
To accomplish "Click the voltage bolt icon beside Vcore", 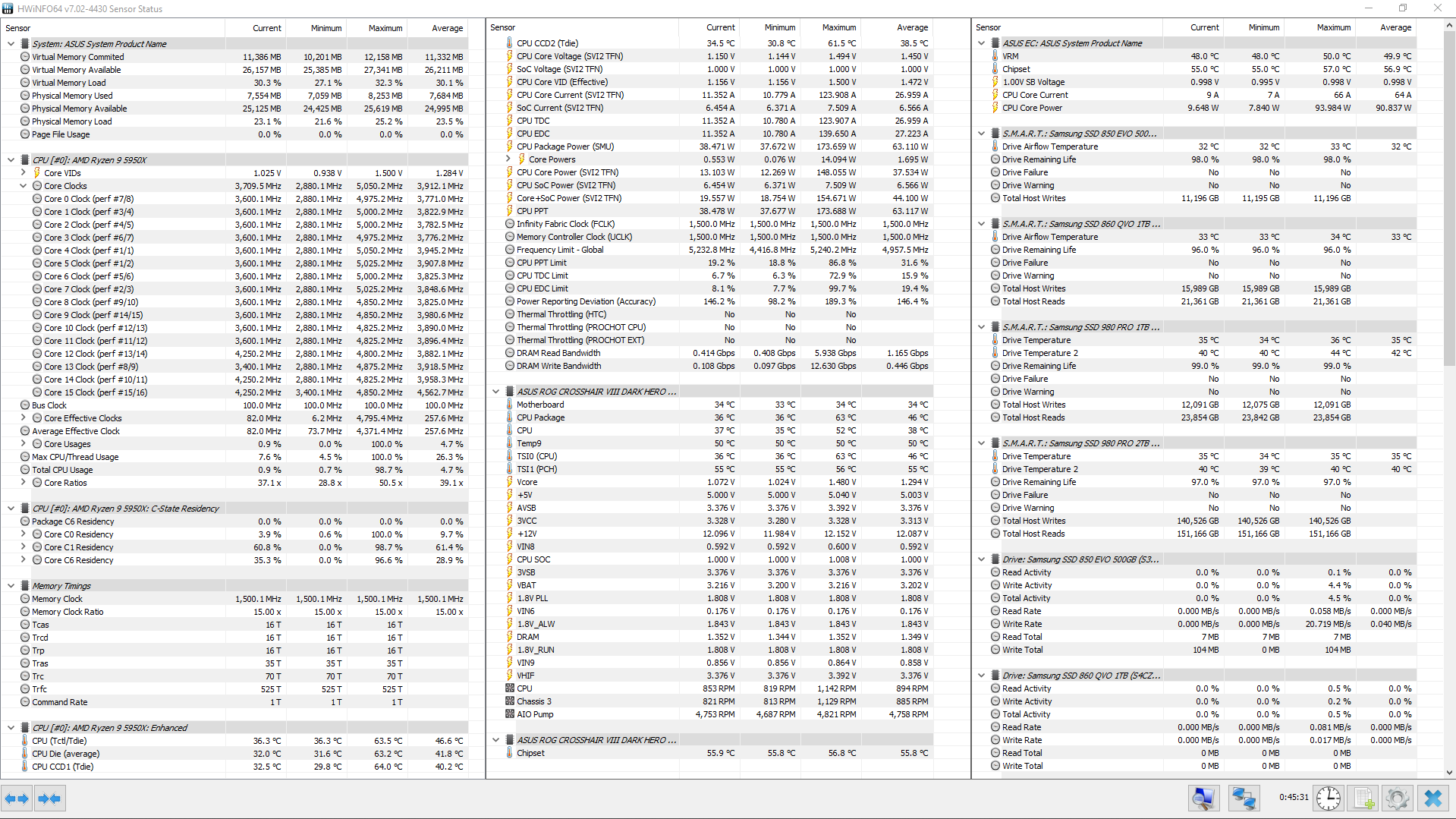I will coord(510,482).
